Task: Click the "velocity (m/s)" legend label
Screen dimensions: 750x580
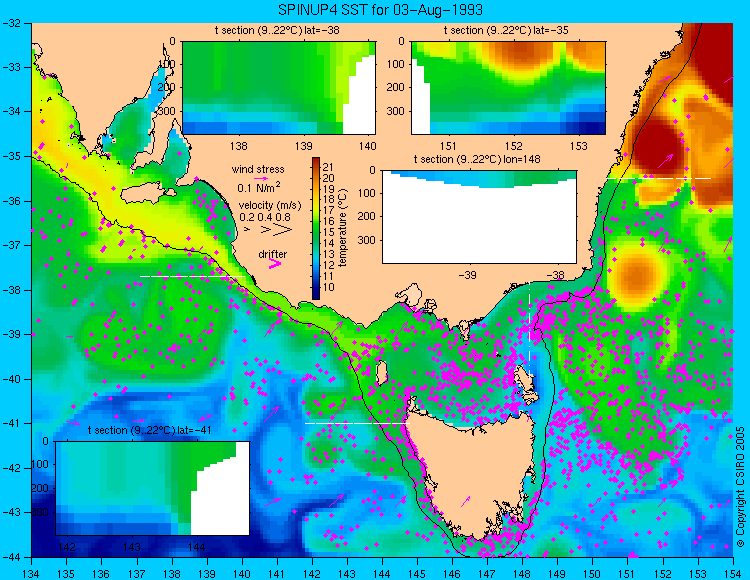Action: click(270, 206)
